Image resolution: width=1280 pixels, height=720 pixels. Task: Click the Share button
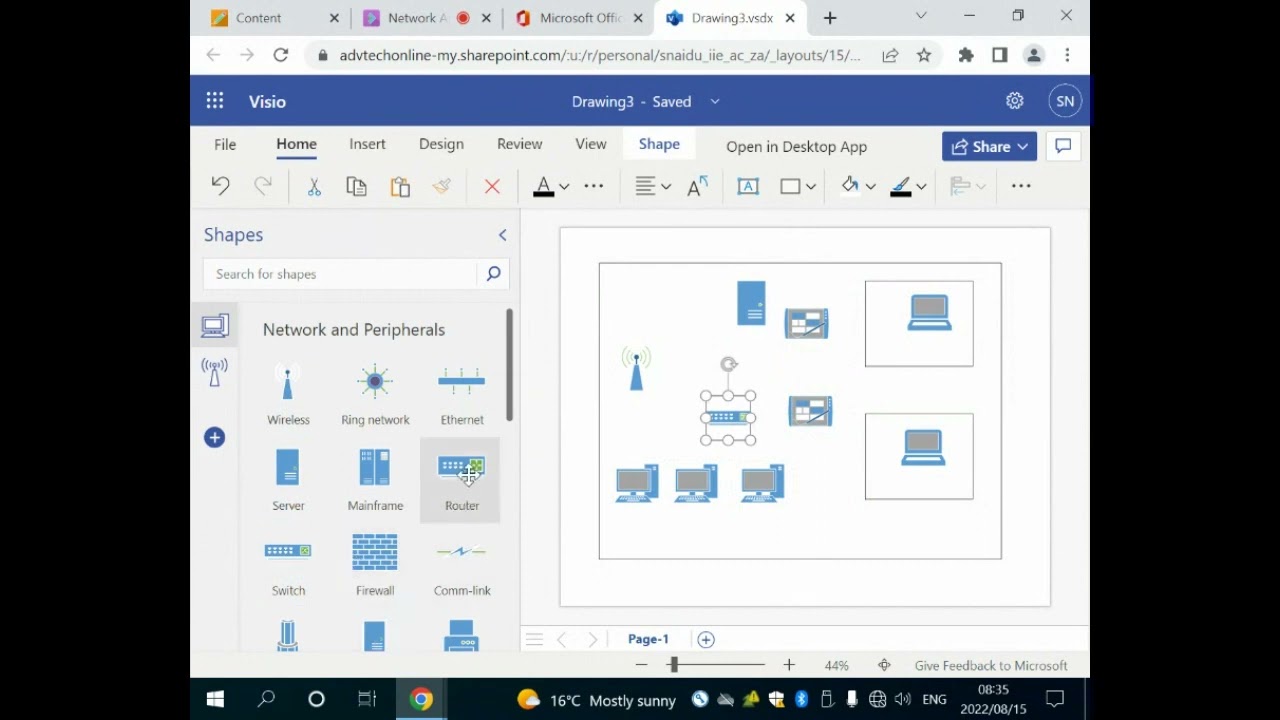pos(990,146)
